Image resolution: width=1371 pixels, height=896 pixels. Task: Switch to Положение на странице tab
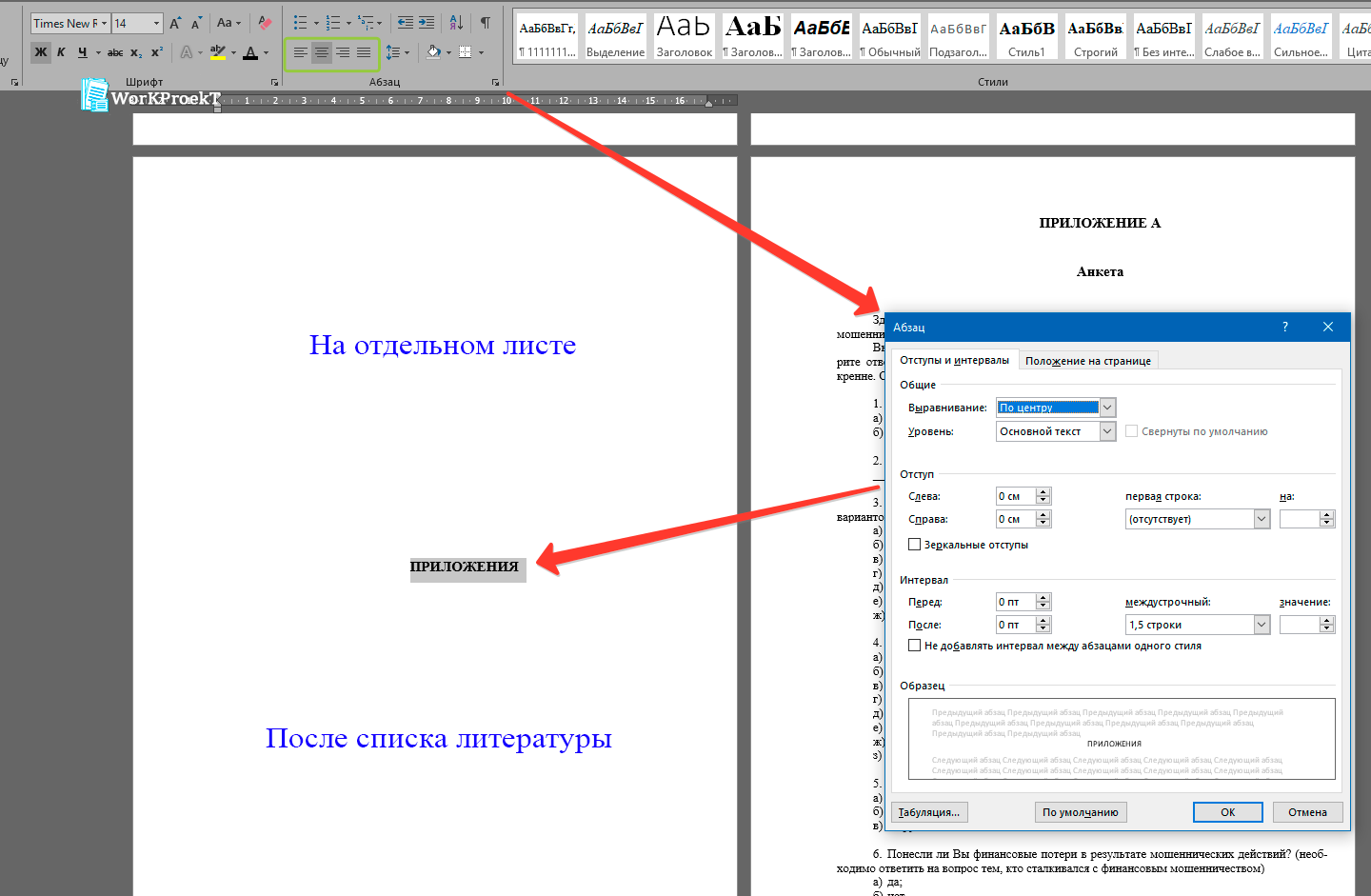1087,360
